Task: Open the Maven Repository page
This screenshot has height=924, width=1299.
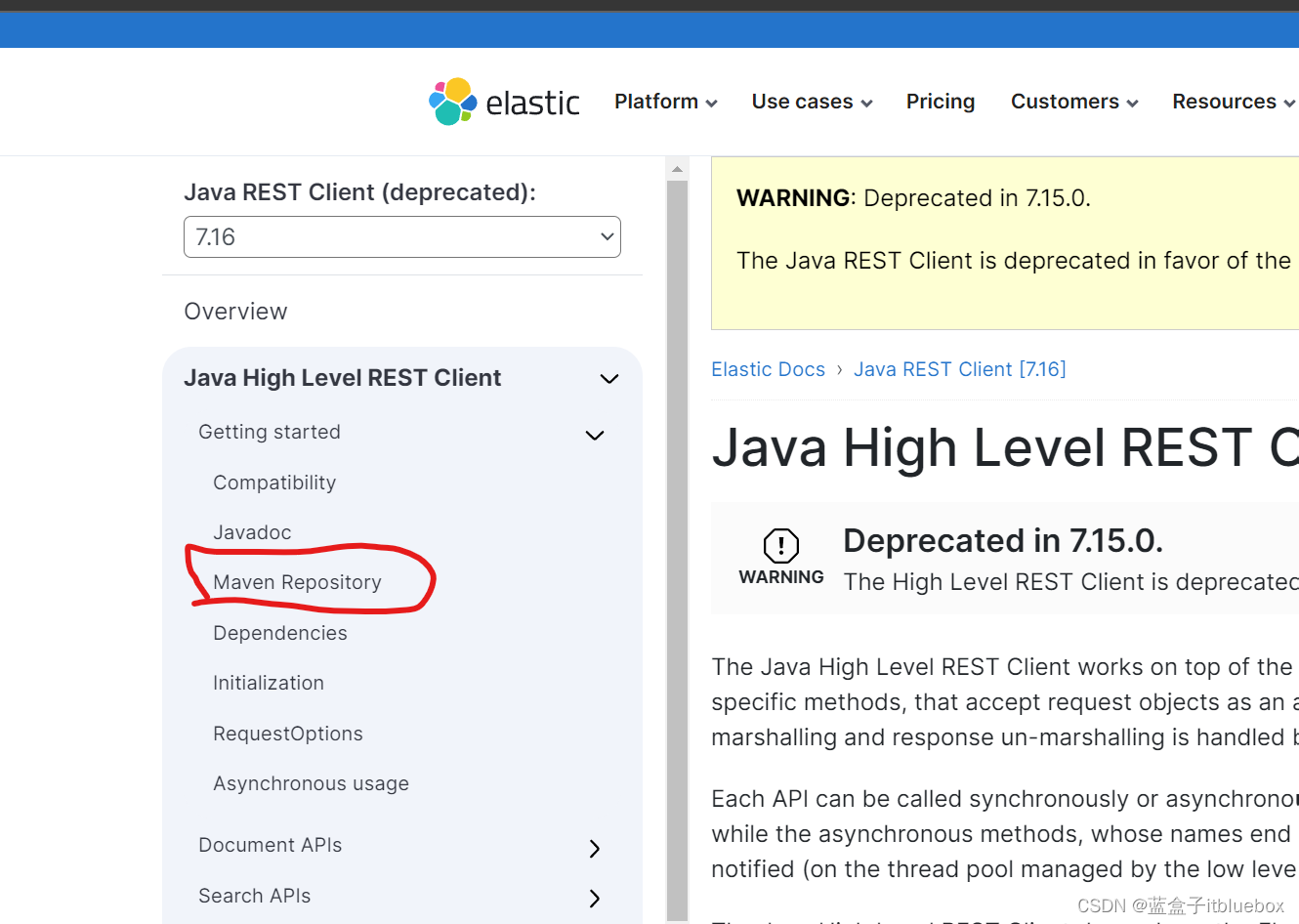Action: pos(297,582)
